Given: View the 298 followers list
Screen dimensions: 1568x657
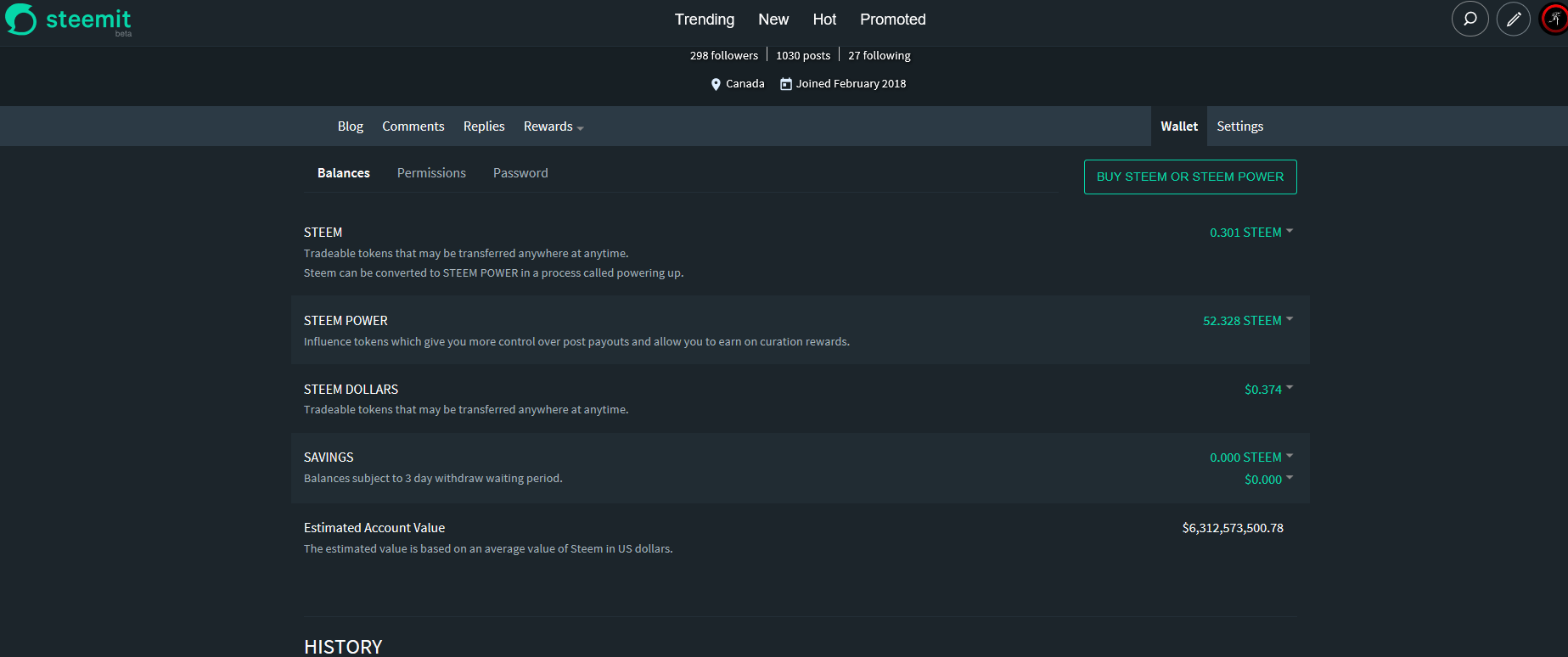Looking at the screenshot, I should tap(724, 55).
